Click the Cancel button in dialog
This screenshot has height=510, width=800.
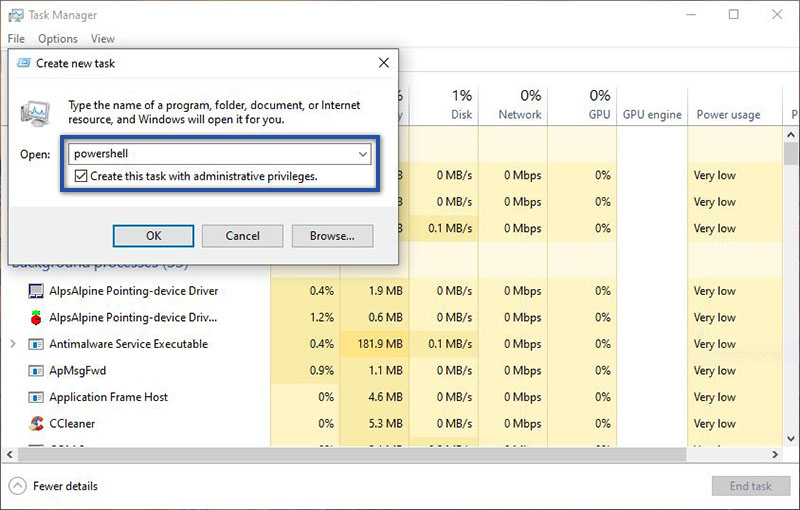click(242, 236)
